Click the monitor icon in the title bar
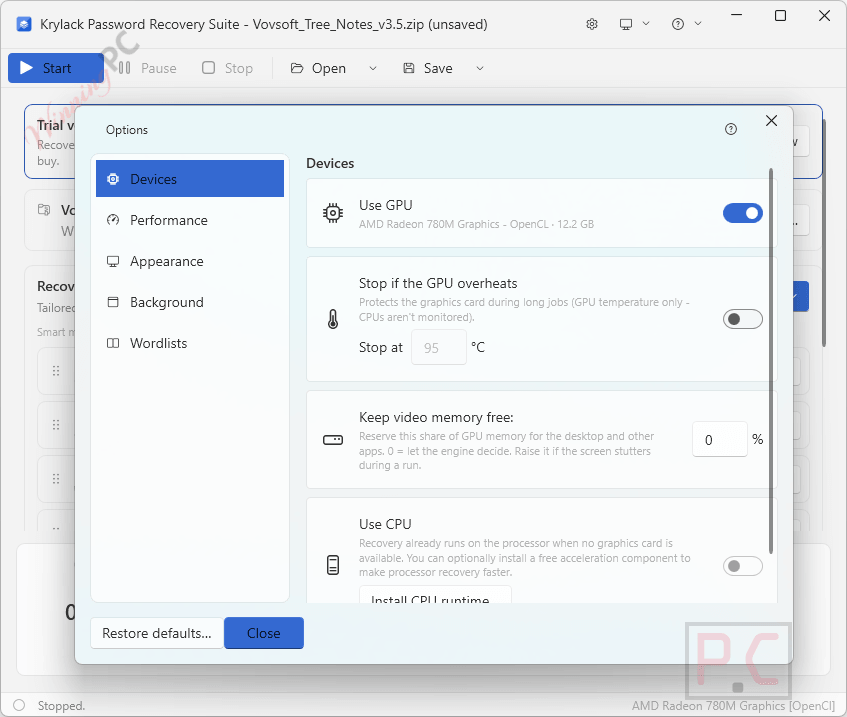 coord(626,24)
